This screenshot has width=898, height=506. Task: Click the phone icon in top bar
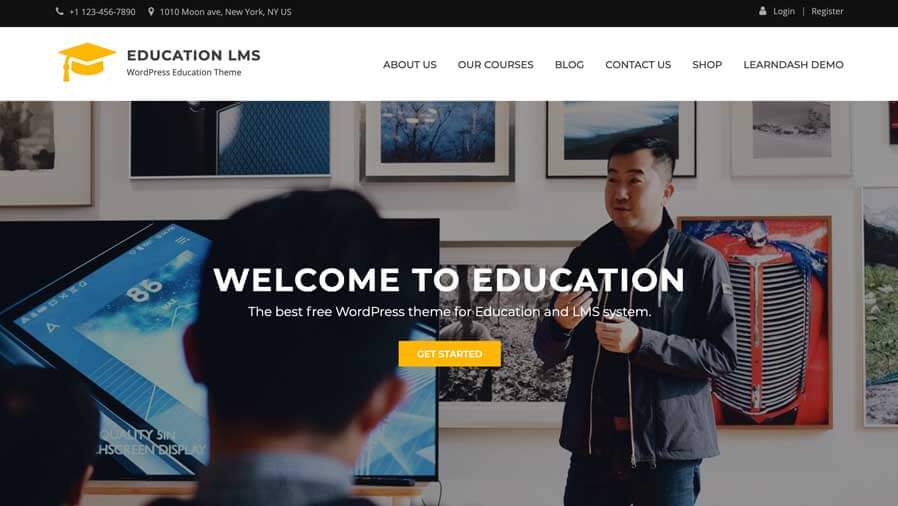pyautogui.click(x=60, y=11)
